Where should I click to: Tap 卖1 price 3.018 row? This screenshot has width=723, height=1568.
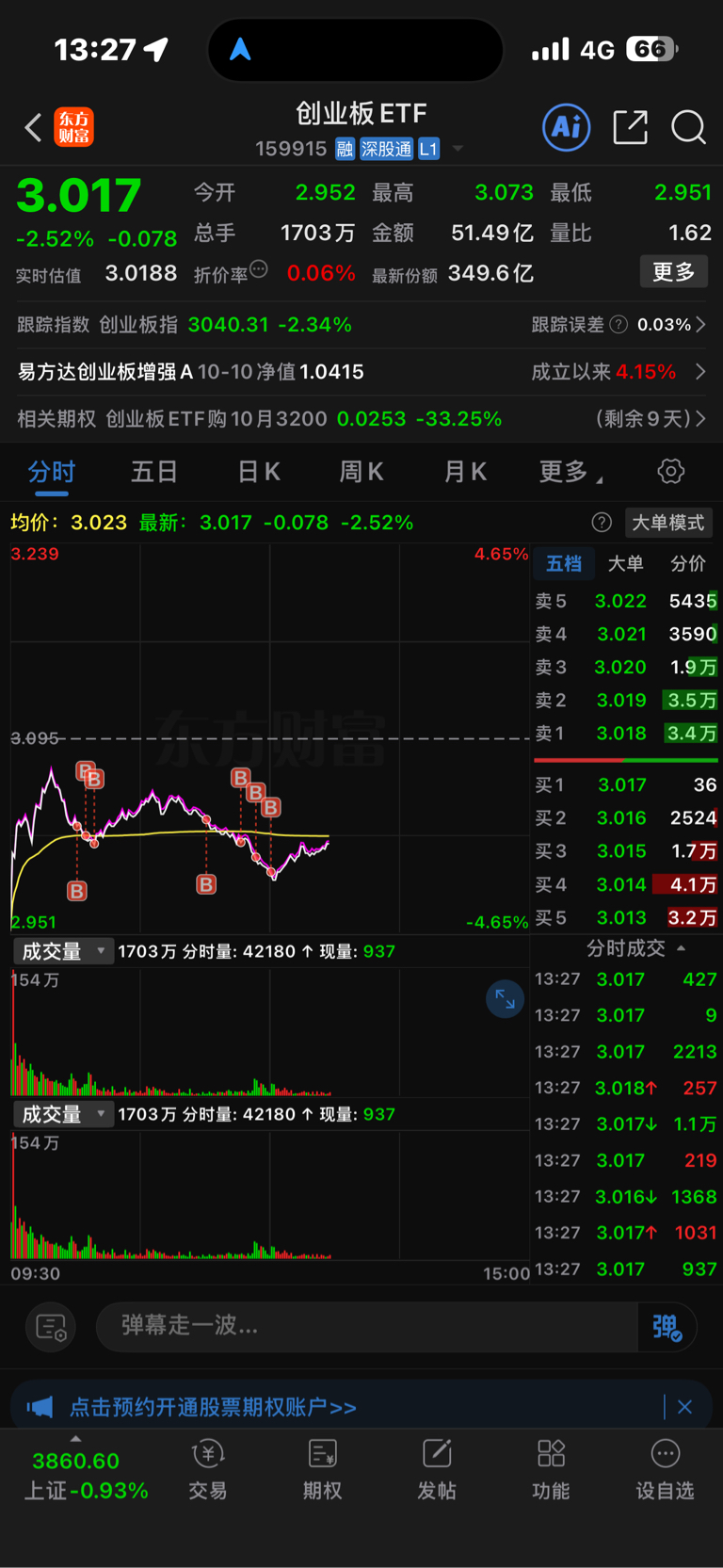pyautogui.click(x=626, y=734)
